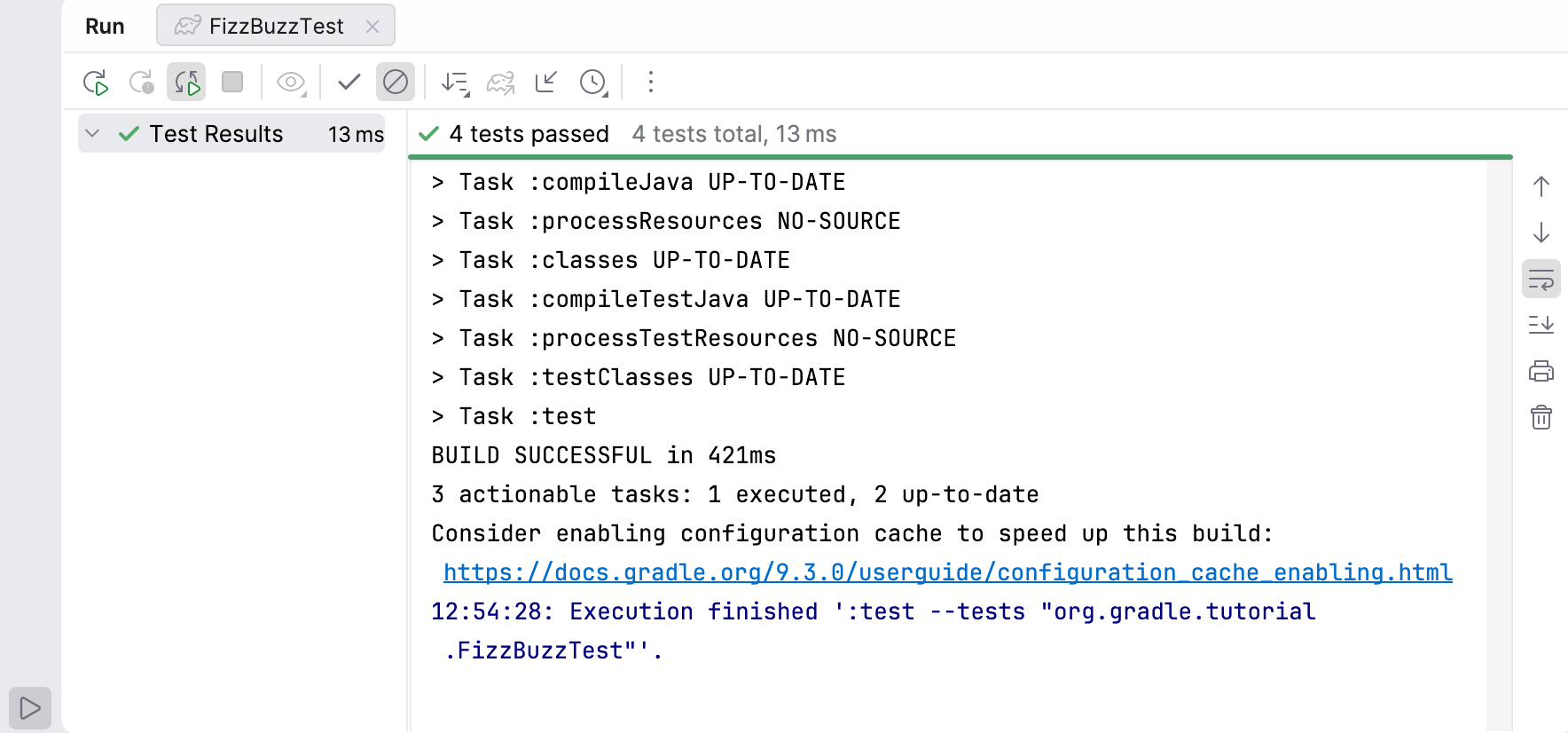Open the Sort tests dropdown

[455, 83]
